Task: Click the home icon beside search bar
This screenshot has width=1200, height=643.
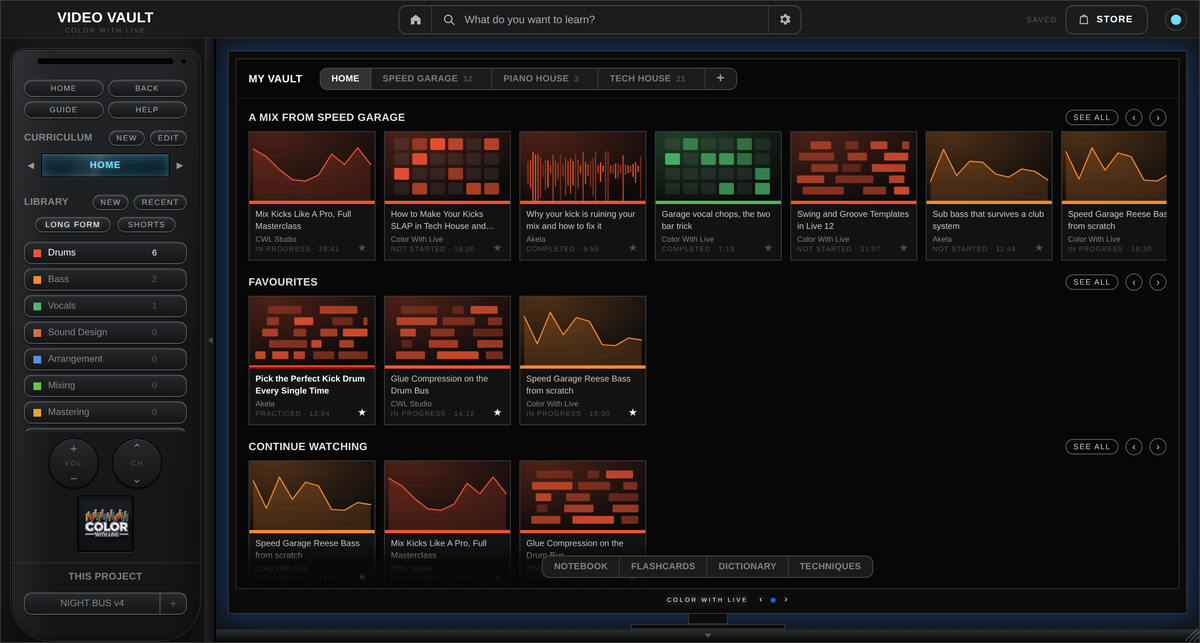Action: click(x=415, y=20)
